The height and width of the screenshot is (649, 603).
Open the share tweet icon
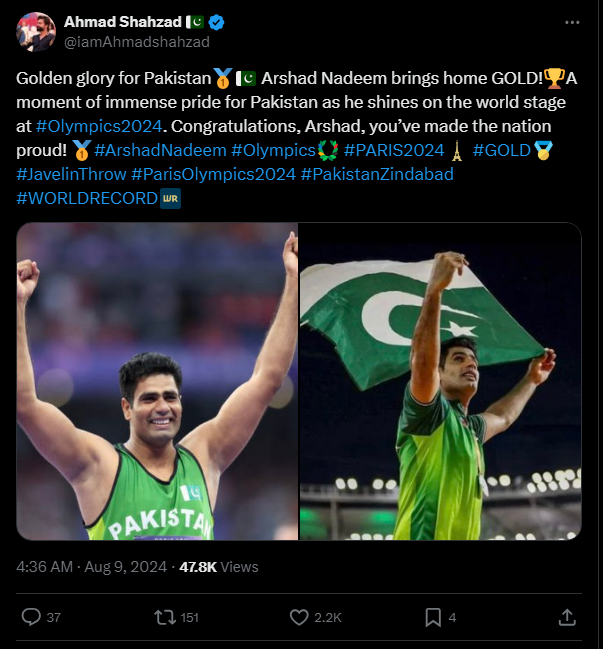(x=566, y=617)
